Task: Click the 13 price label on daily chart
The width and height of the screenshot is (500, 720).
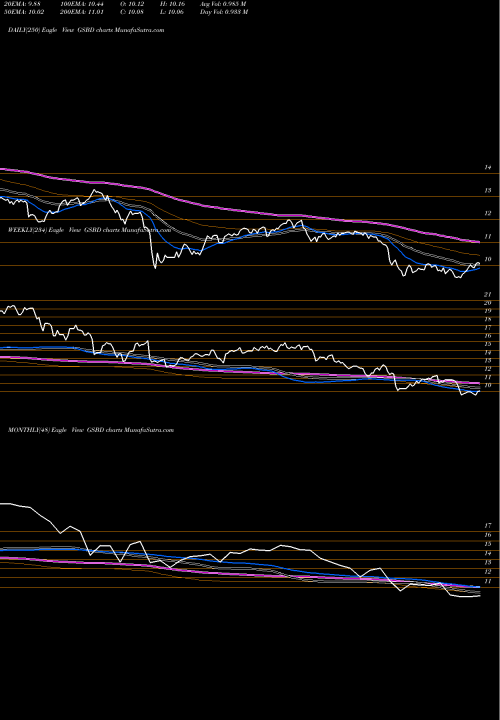Action: [488, 191]
